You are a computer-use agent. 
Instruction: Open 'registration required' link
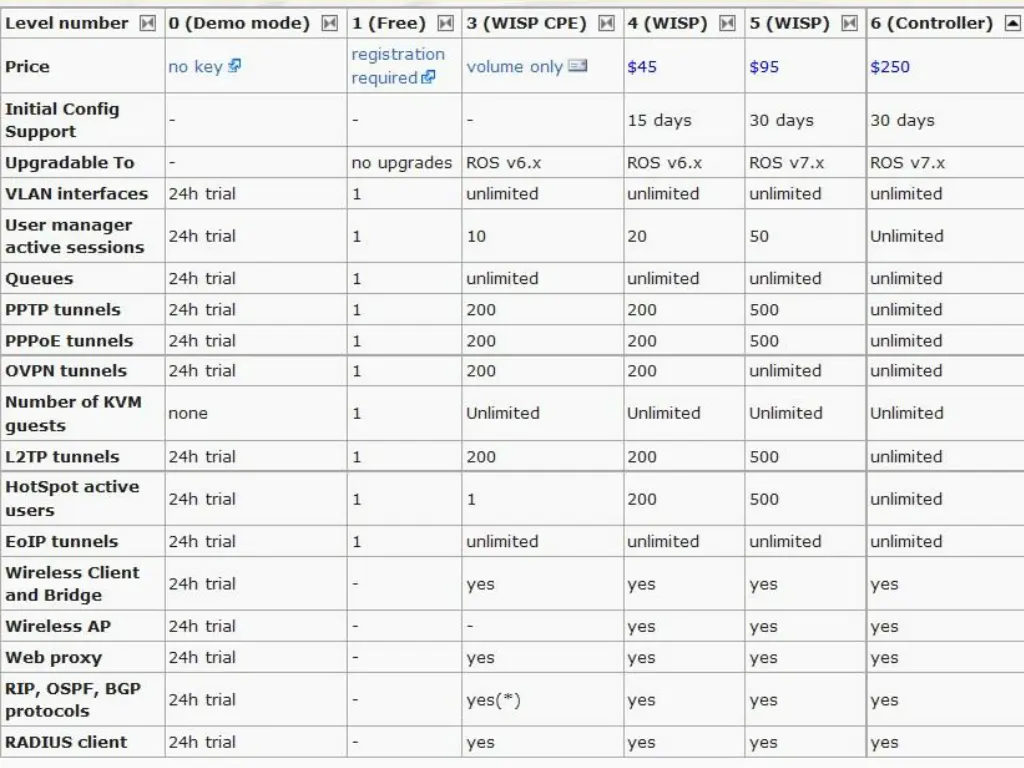[x=397, y=65]
